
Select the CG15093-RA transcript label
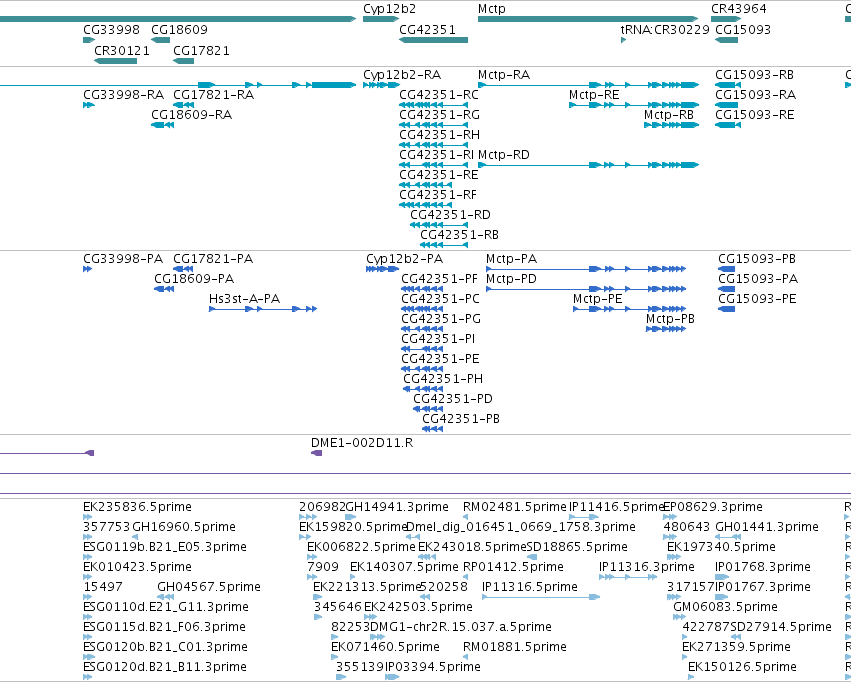755,94
